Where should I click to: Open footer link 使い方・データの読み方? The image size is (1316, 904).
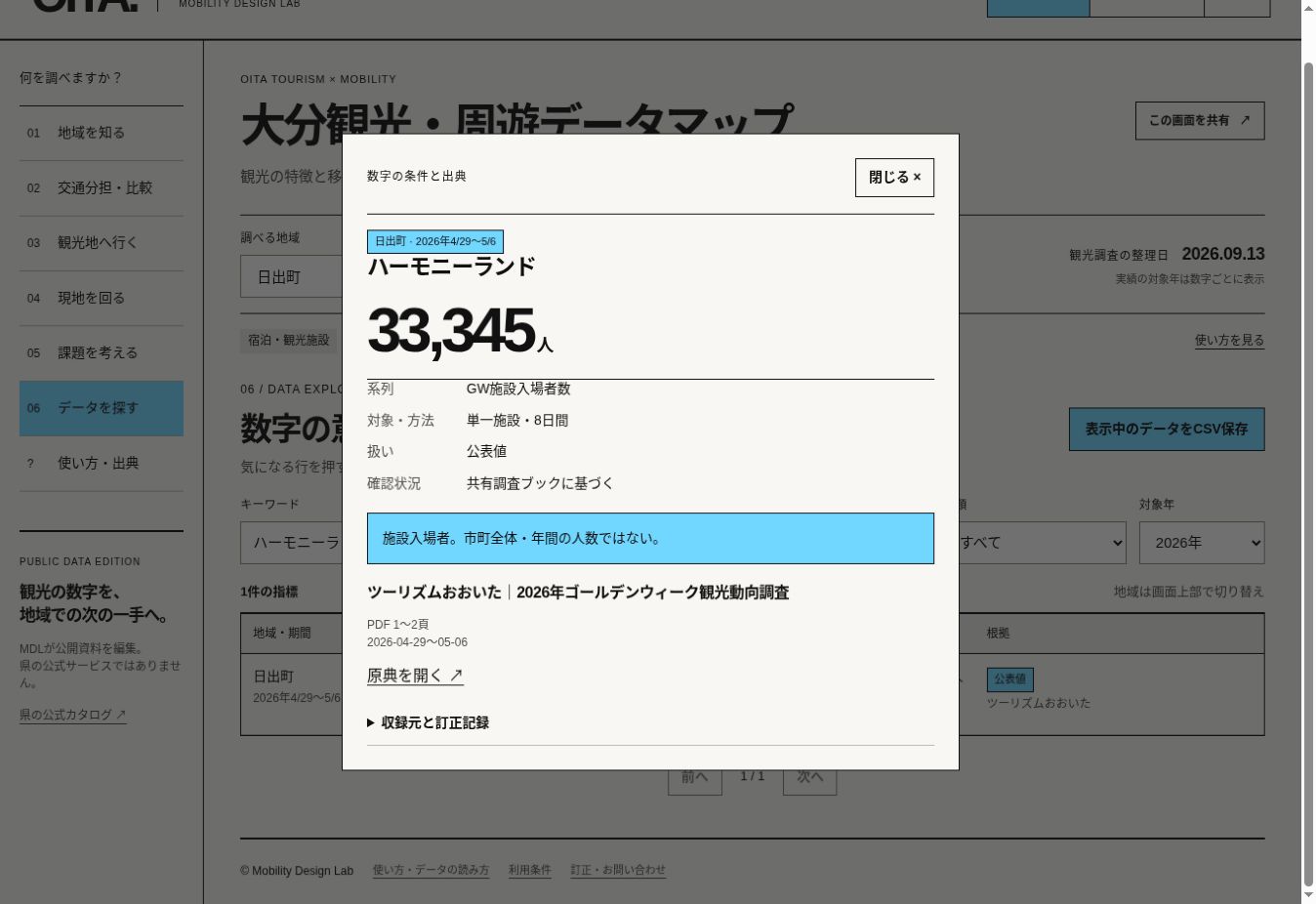431,870
